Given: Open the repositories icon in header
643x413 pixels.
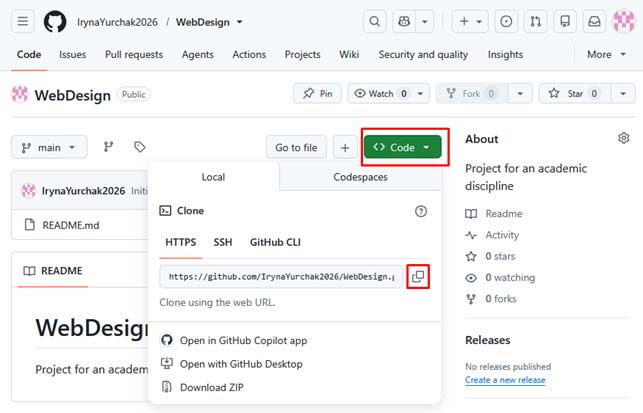Looking at the screenshot, I should tap(565, 21).
